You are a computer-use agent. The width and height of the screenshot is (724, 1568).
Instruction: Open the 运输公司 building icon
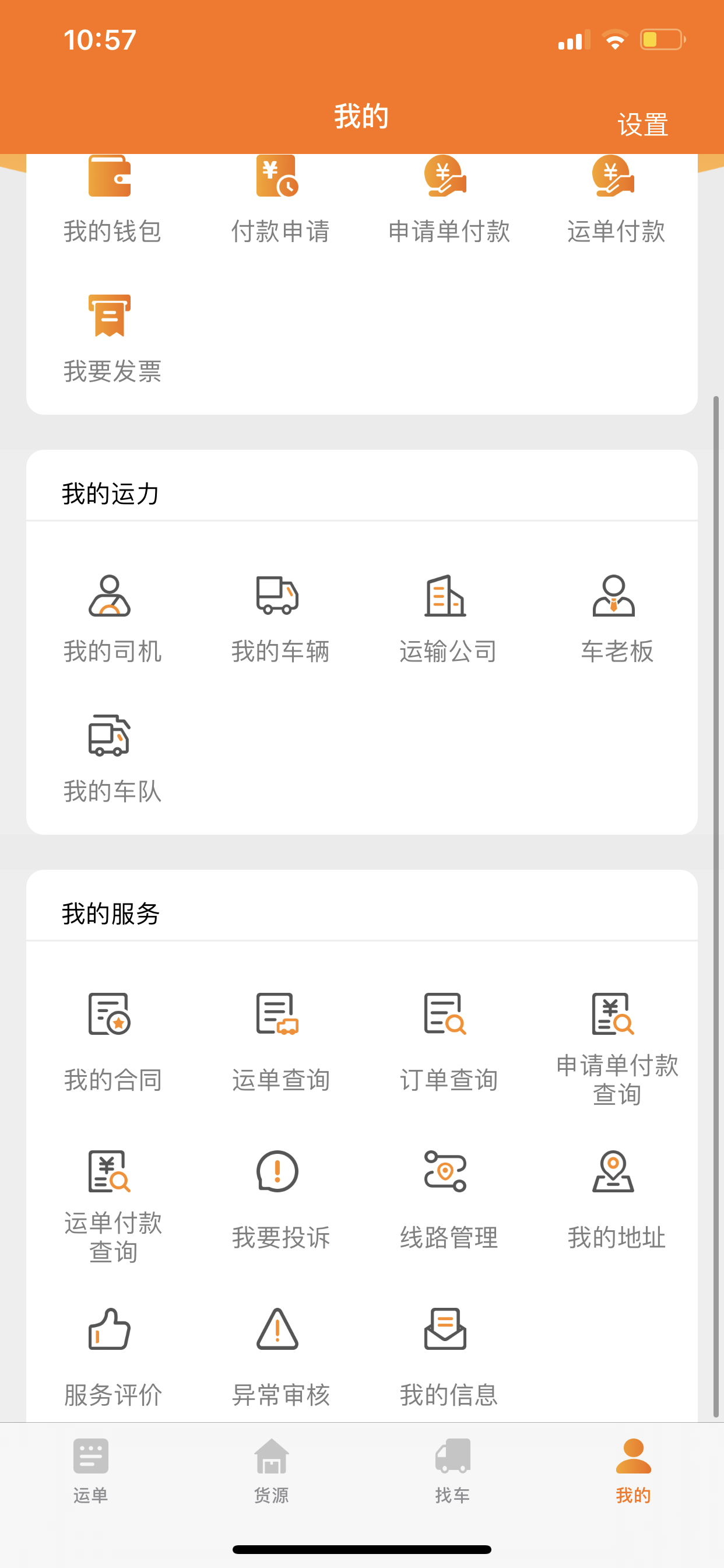coord(445,596)
